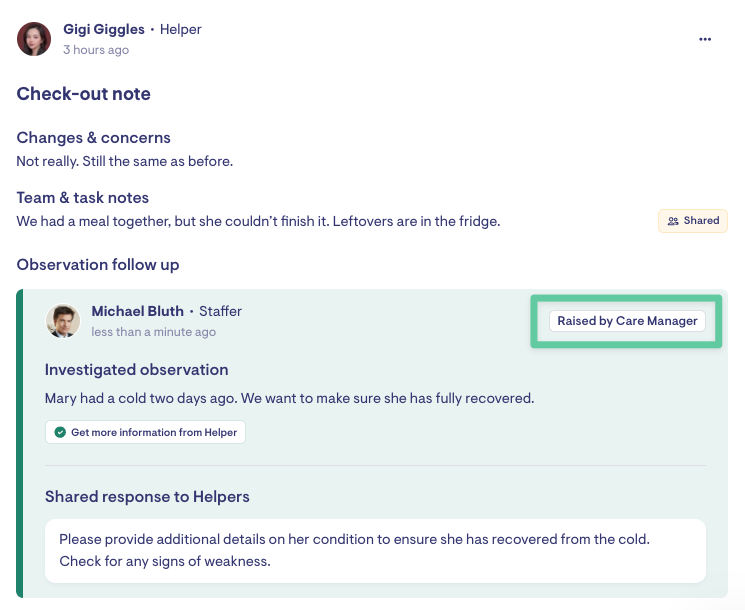Screen dimensions: 745x610
Task: Open the three-dot options menu
Action: pyautogui.click(x=705, y=39)
